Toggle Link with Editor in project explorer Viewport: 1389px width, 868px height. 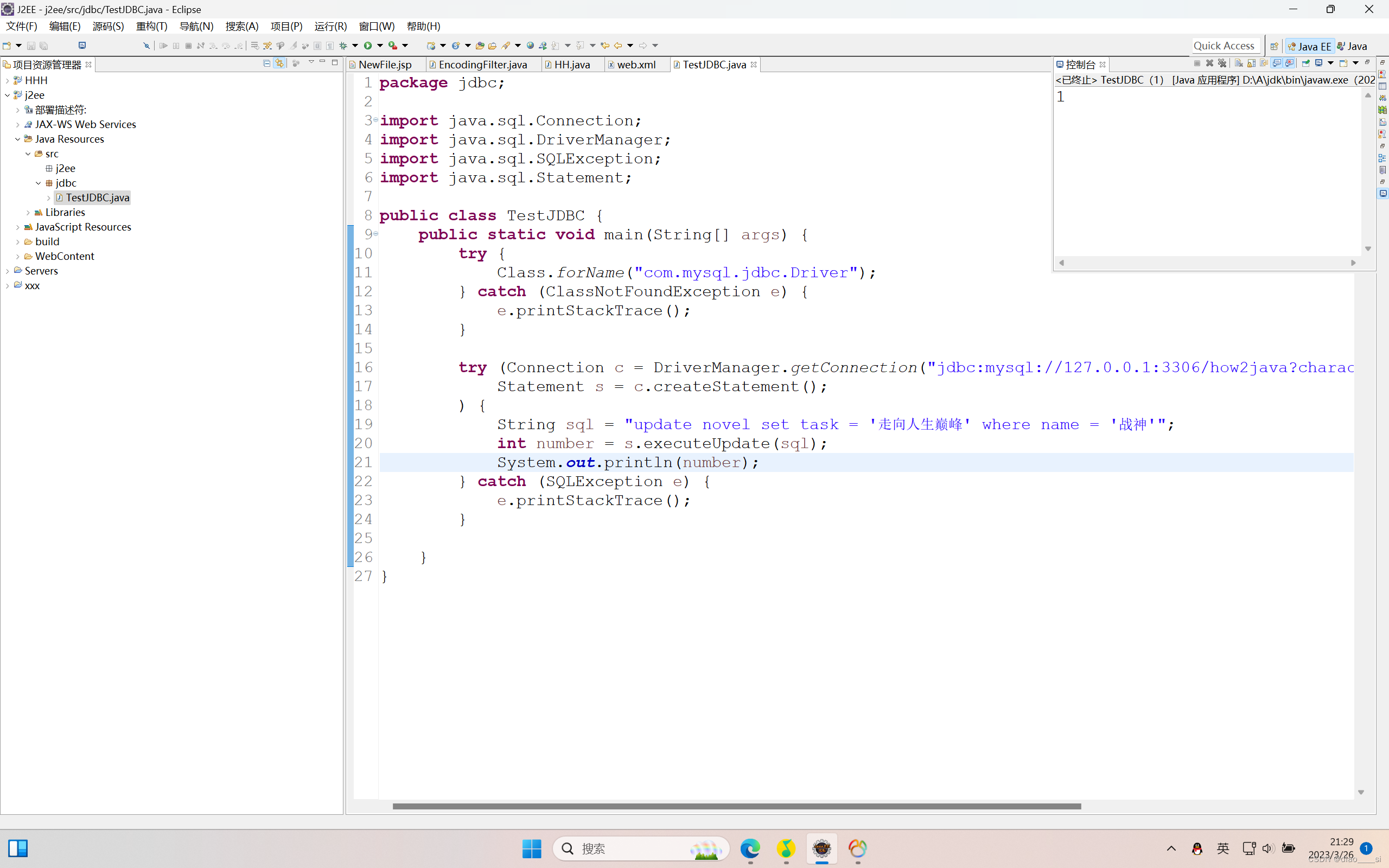click(x=279, y=63)
